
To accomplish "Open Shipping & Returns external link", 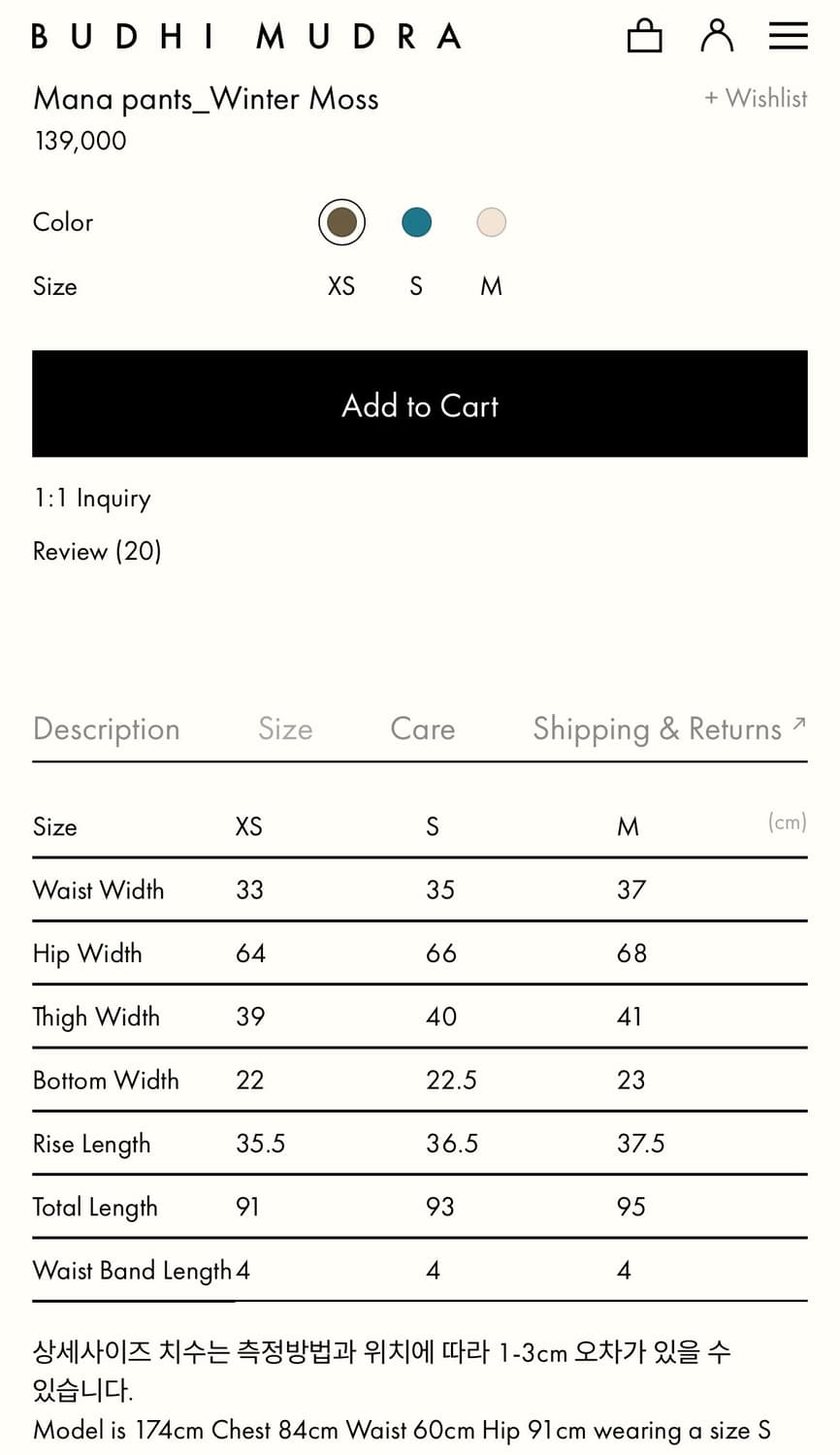I will click(x=657, y=729).
